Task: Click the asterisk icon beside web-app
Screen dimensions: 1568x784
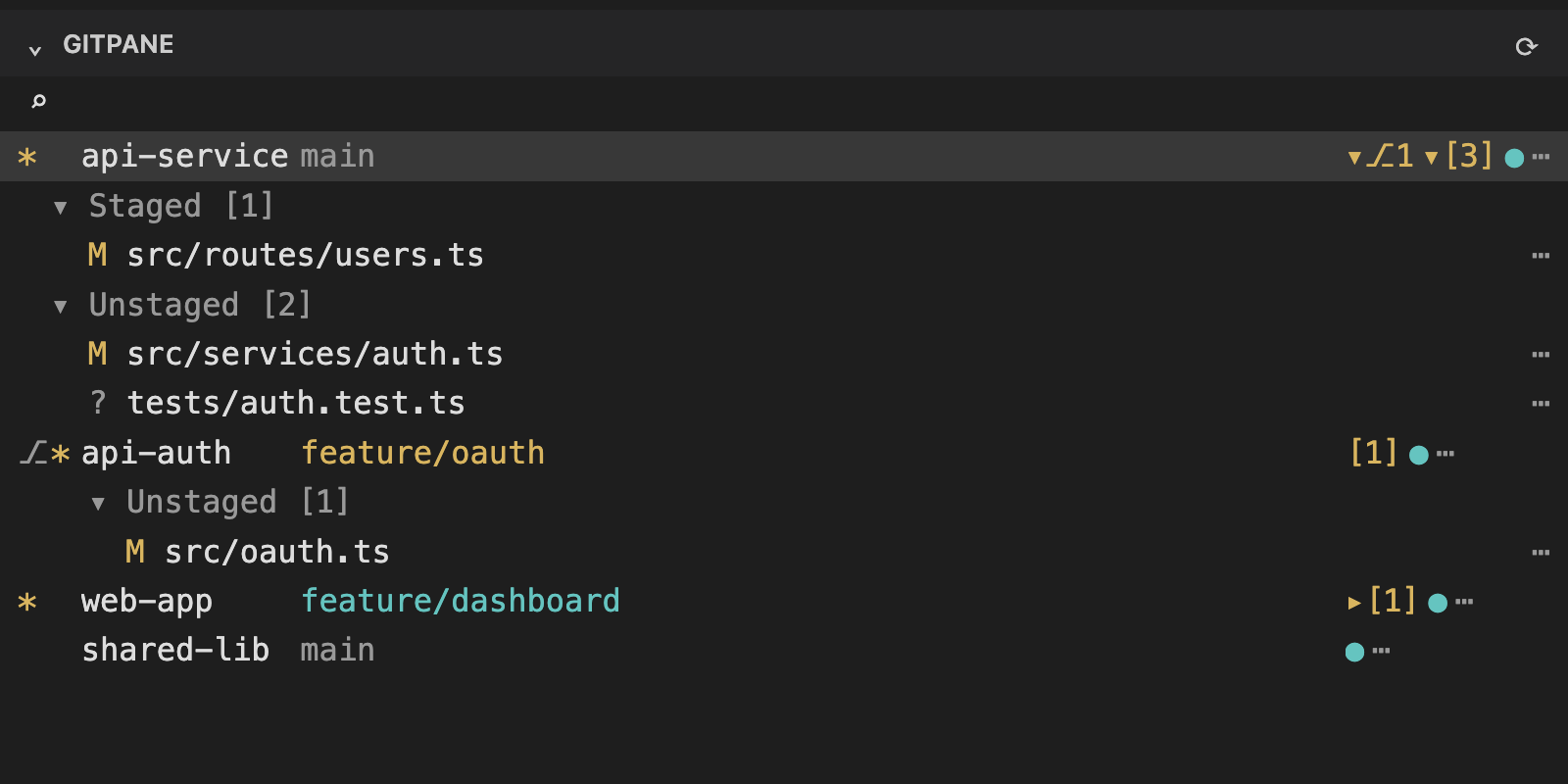Action: [x=27, y=602]
